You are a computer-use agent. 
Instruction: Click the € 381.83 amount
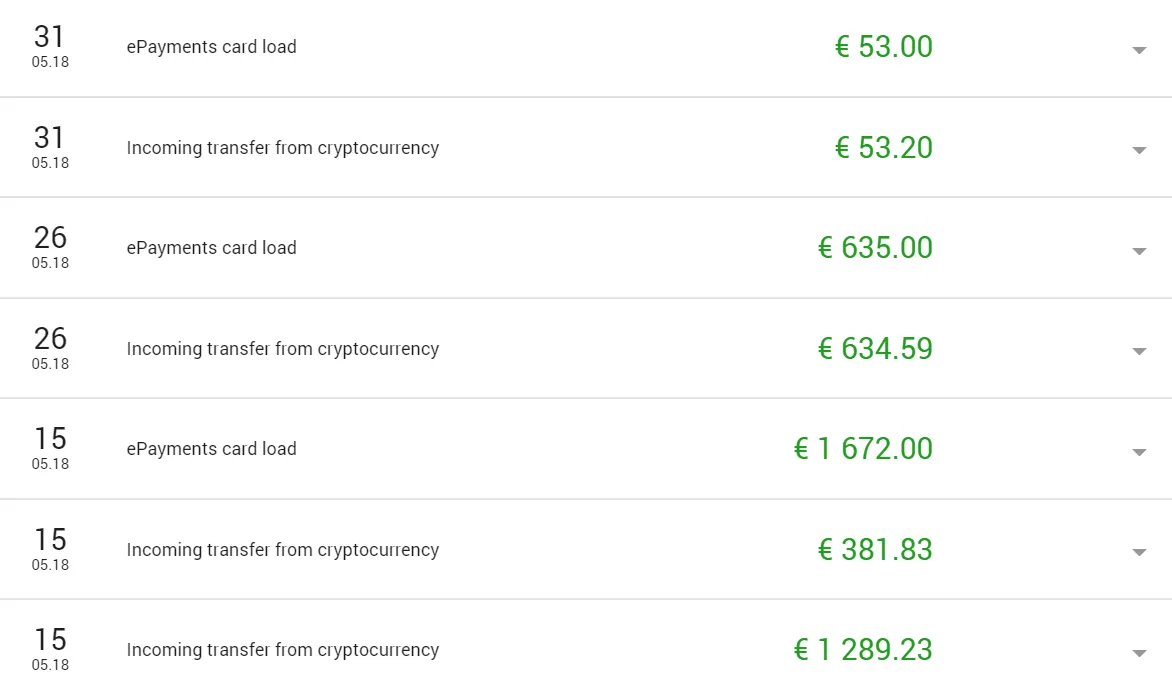point(875,549)
